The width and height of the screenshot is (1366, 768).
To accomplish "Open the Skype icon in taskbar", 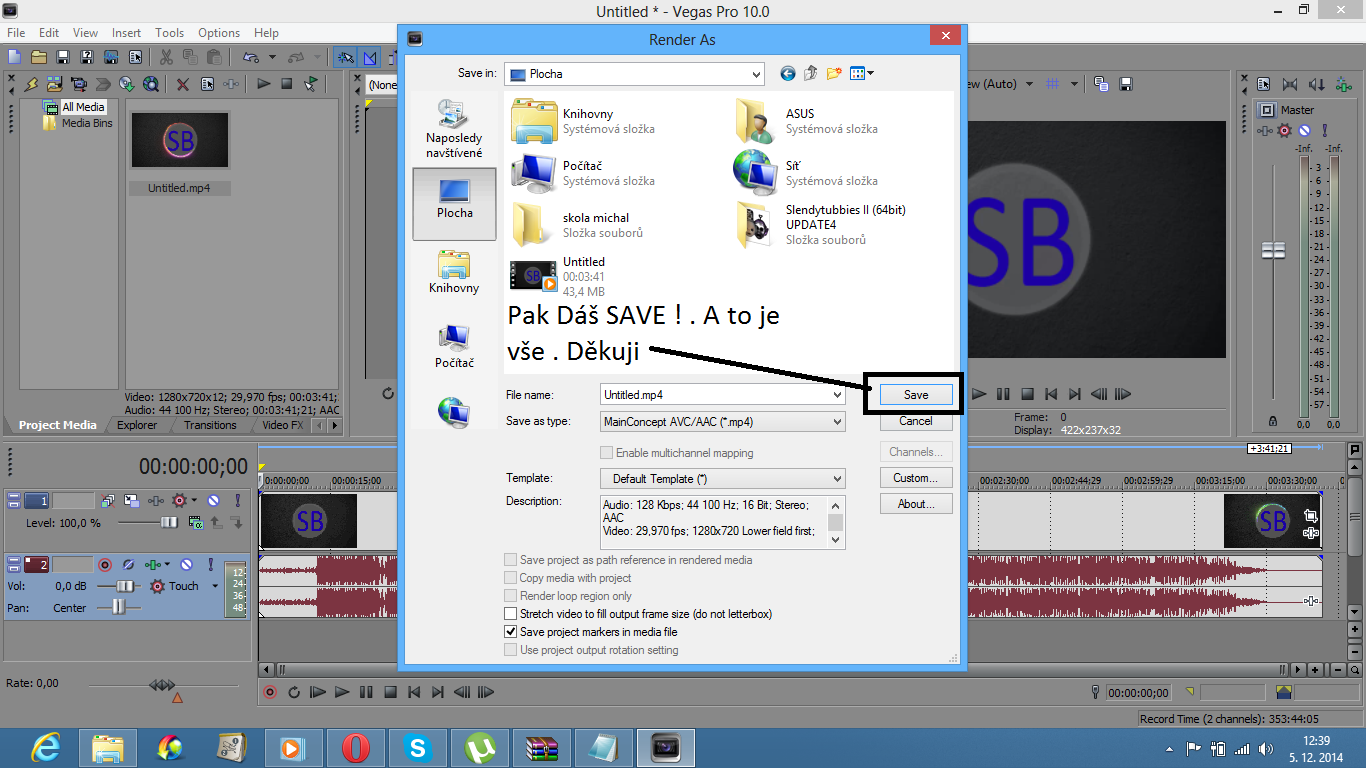I will point(418,747).
